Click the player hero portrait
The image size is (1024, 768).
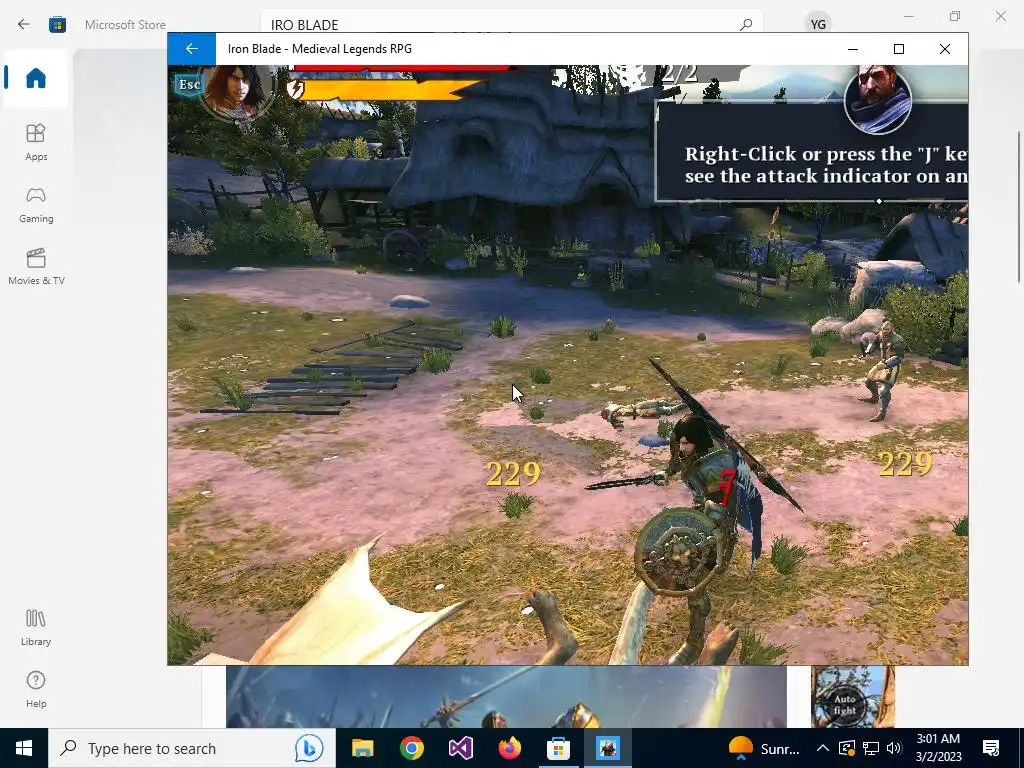[x=236, y=91]
